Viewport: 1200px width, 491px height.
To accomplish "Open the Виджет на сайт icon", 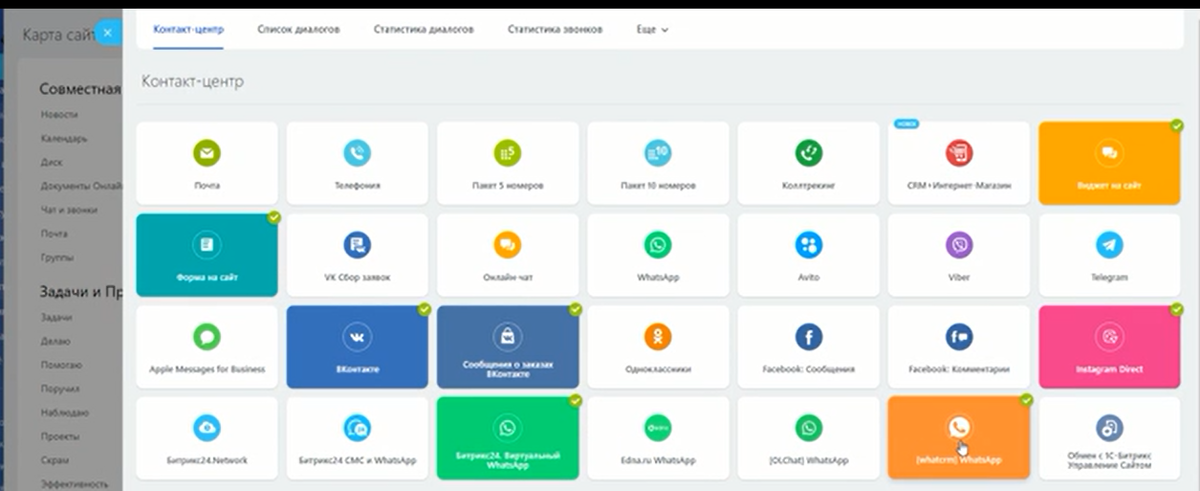I will [1109, 153].
